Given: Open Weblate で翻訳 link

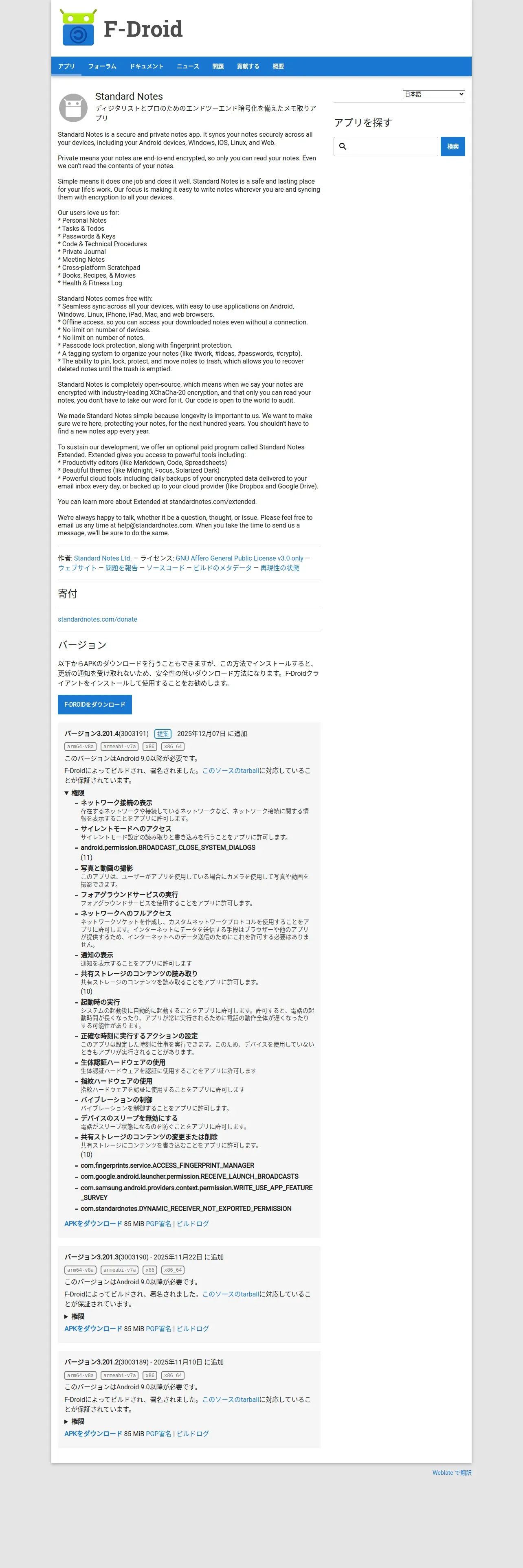Looking at the screenshot, I should [x=452, y=1473].
